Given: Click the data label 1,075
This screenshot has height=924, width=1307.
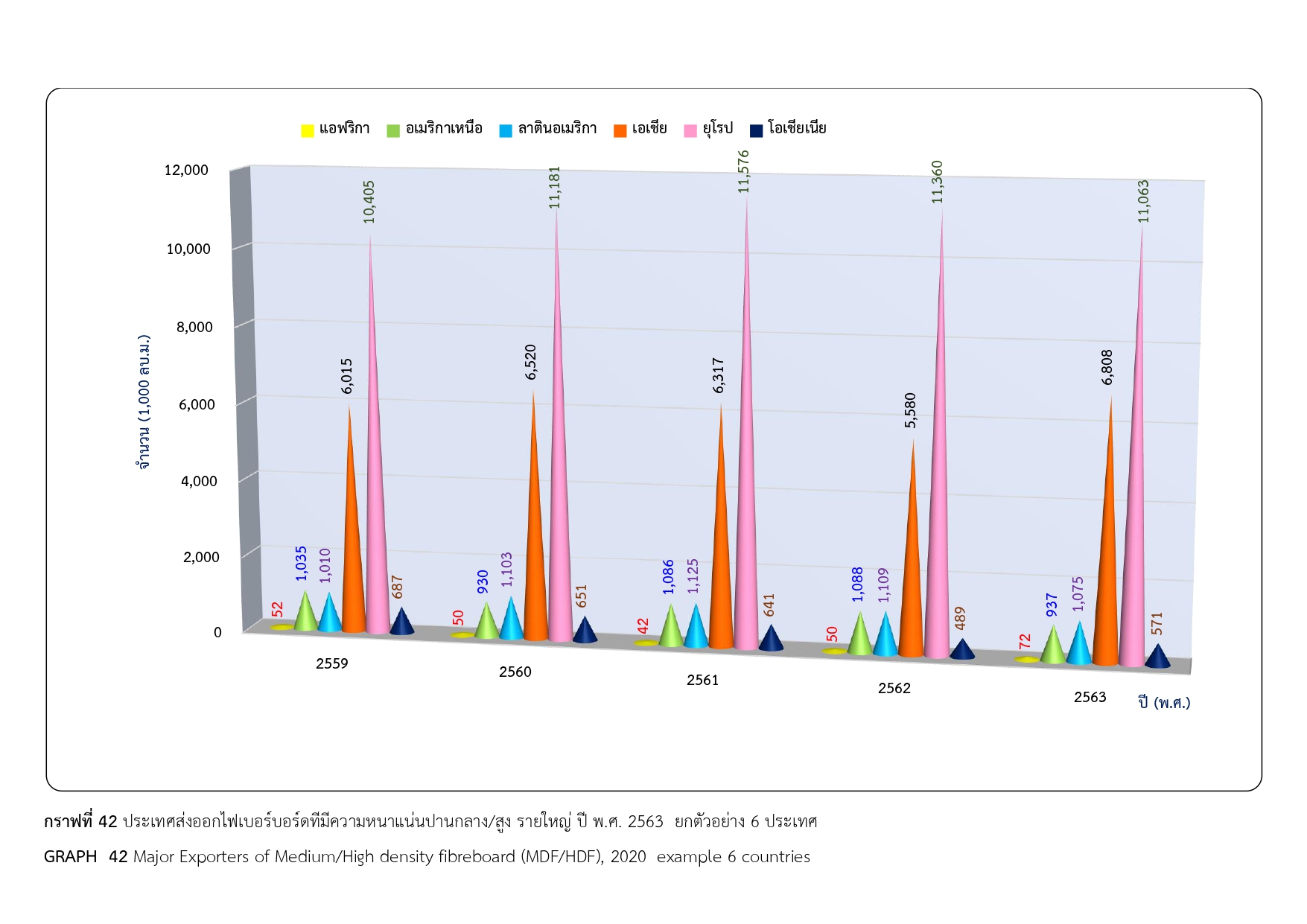Looking at the screenshot, I should (1078, 594).
